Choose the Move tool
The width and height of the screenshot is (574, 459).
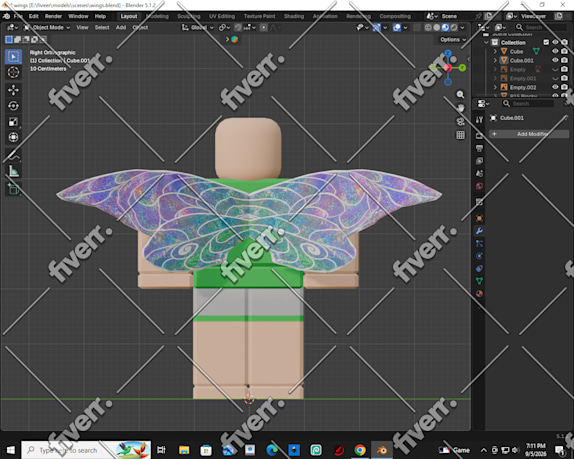click(14, 90)
